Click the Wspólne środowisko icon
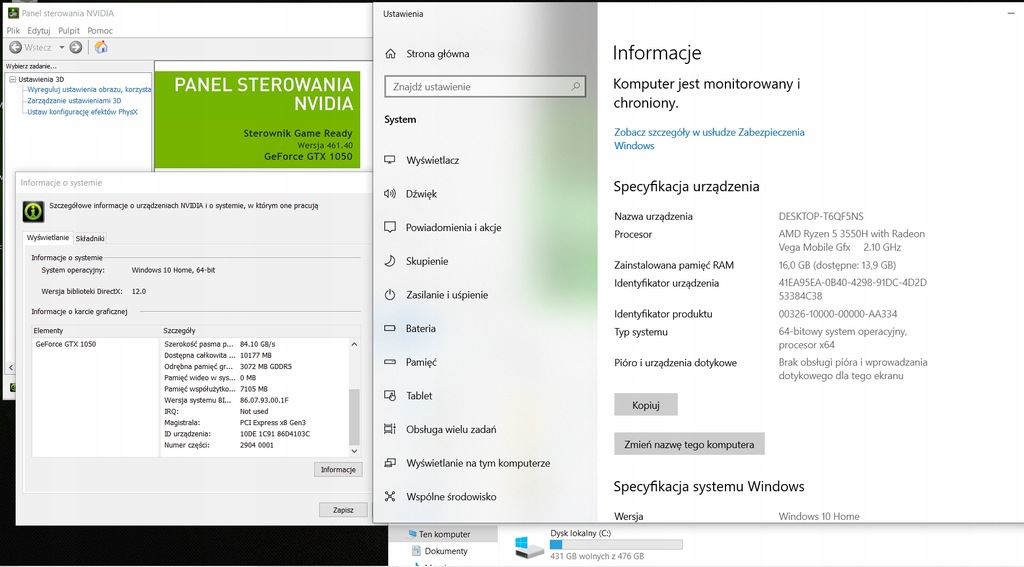Screen dimensions: 1024x567 coord(390,496)
